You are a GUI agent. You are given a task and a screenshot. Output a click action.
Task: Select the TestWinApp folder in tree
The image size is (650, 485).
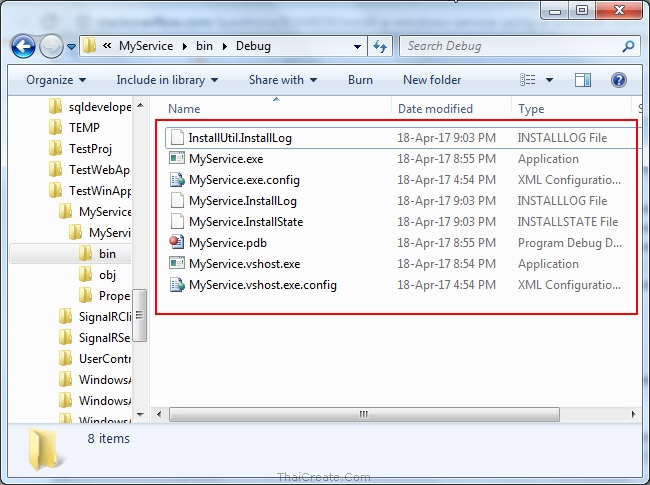point(90,191)
